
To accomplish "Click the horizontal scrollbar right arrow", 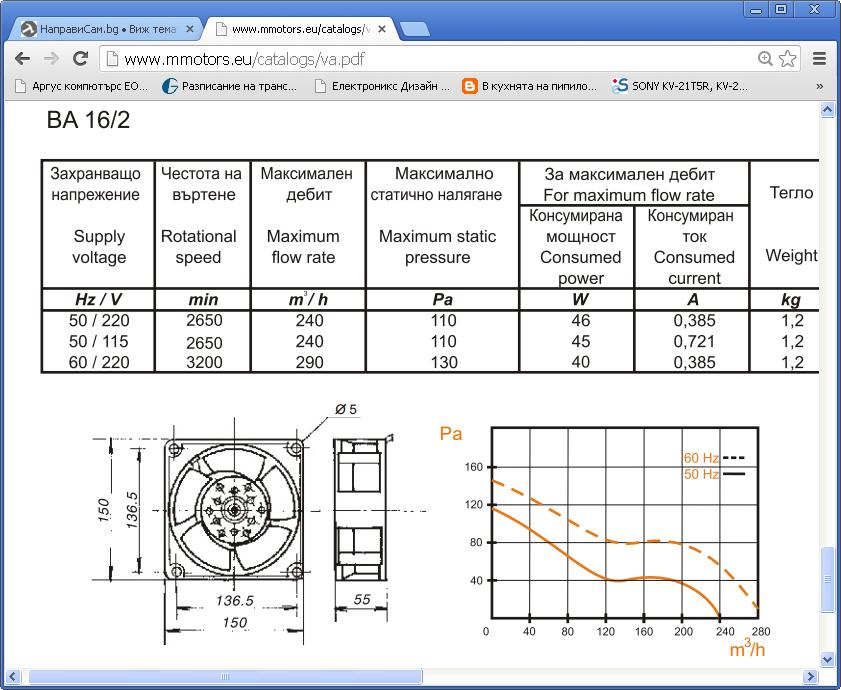I will pos(809,677).
